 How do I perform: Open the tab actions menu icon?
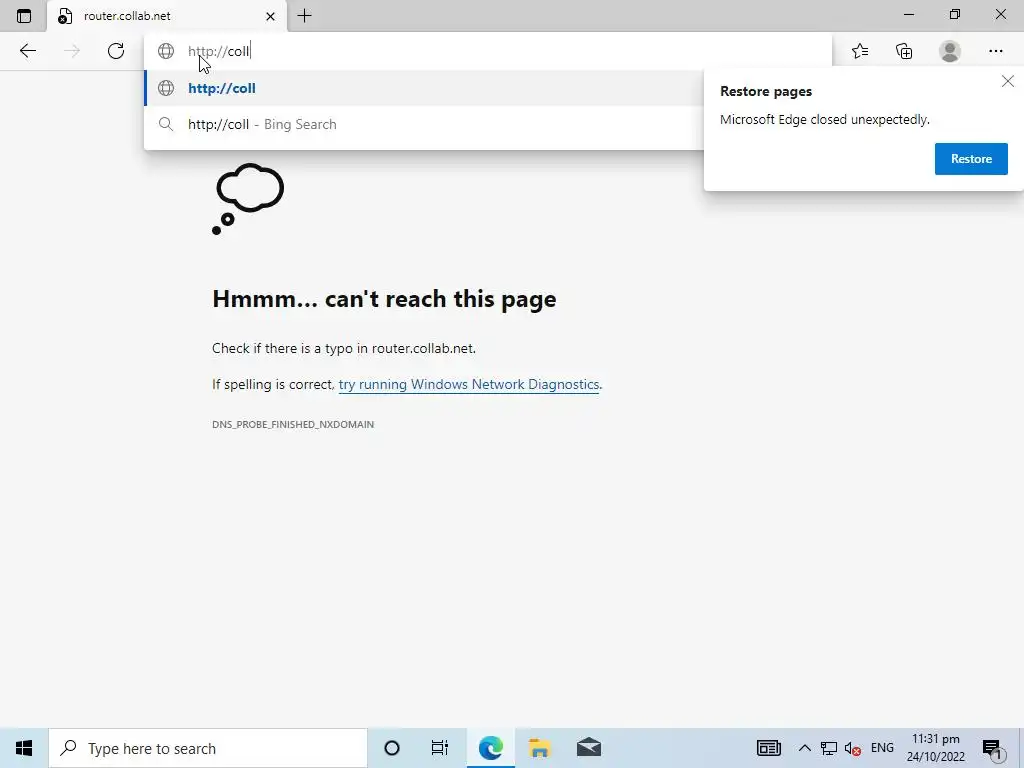[24, 16]
